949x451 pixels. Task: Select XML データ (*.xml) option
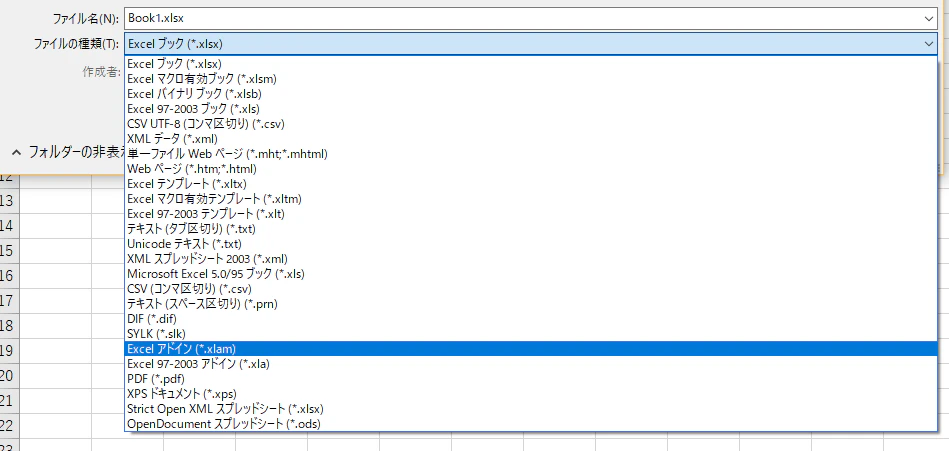click(x=531, y=139)
